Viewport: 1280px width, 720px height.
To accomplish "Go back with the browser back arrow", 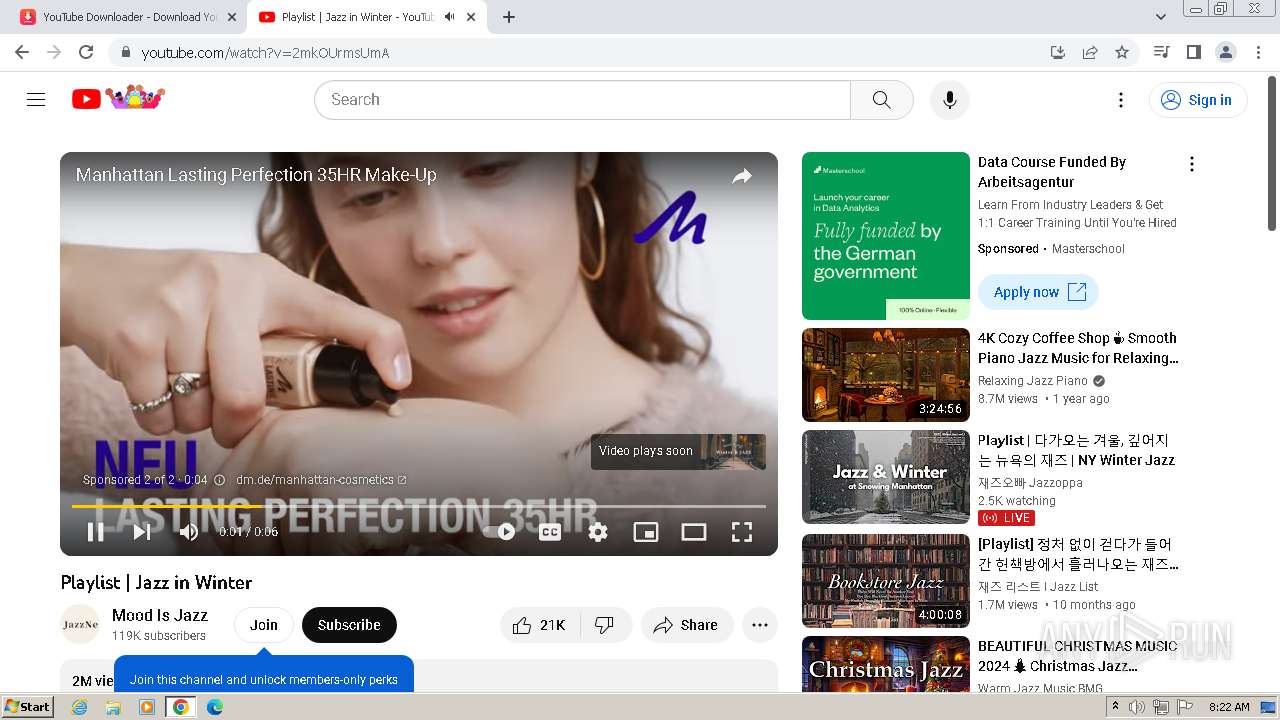I will [x=22, y=52].
